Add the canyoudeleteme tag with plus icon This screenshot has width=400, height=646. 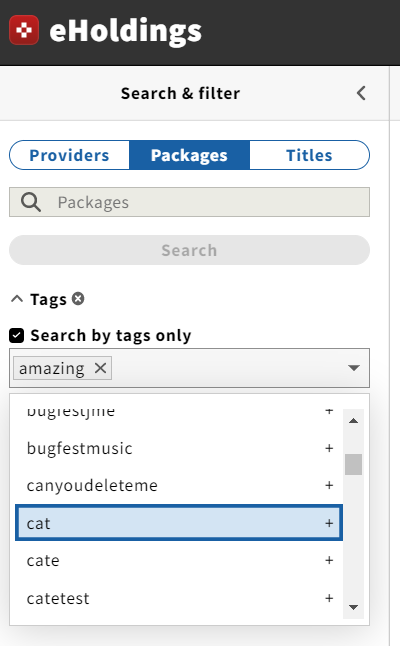pyautogui.click(x=329, y=485)
